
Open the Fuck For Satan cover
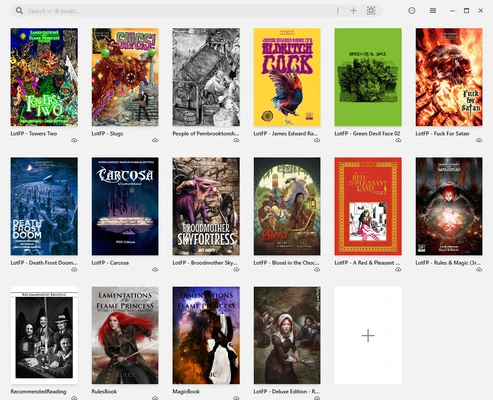point(449,77)
